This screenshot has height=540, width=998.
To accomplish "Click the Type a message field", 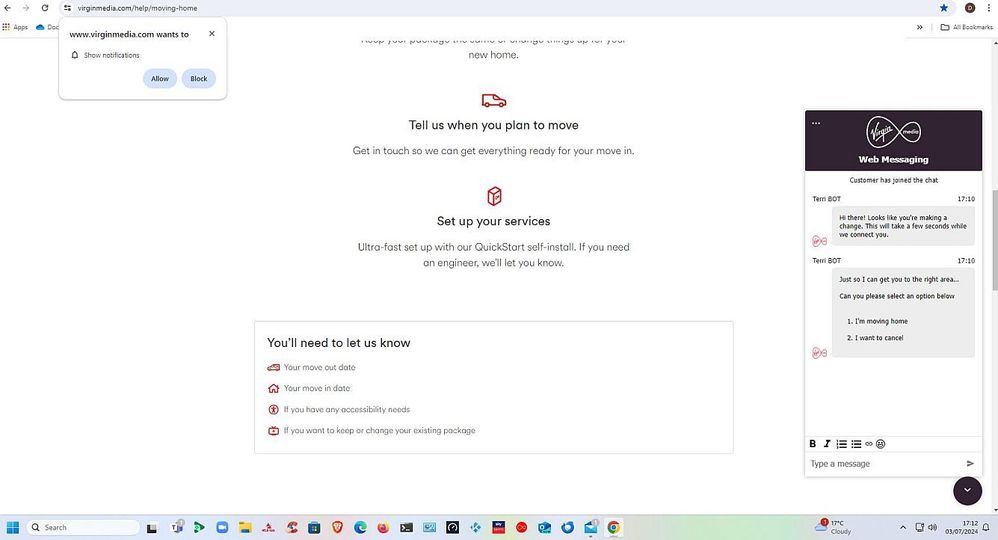I will (885, 464).
